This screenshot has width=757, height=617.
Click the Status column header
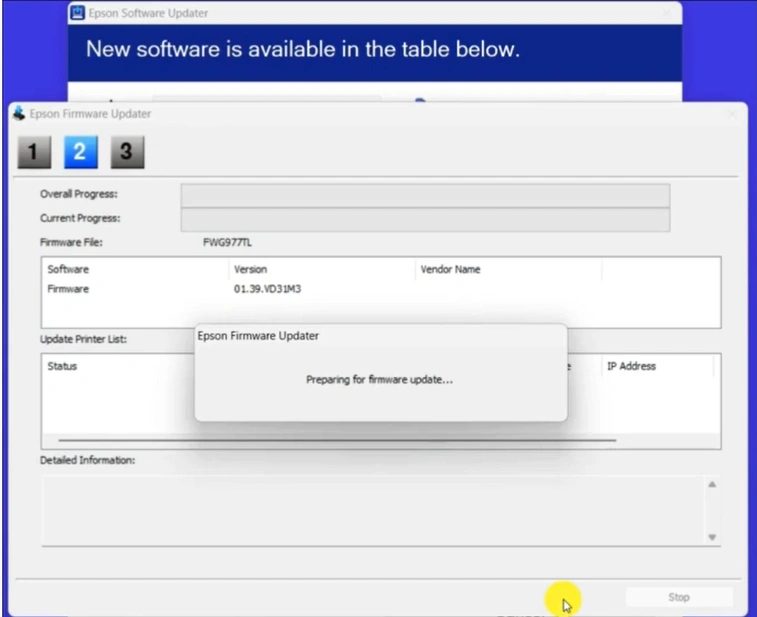point(62,367)
